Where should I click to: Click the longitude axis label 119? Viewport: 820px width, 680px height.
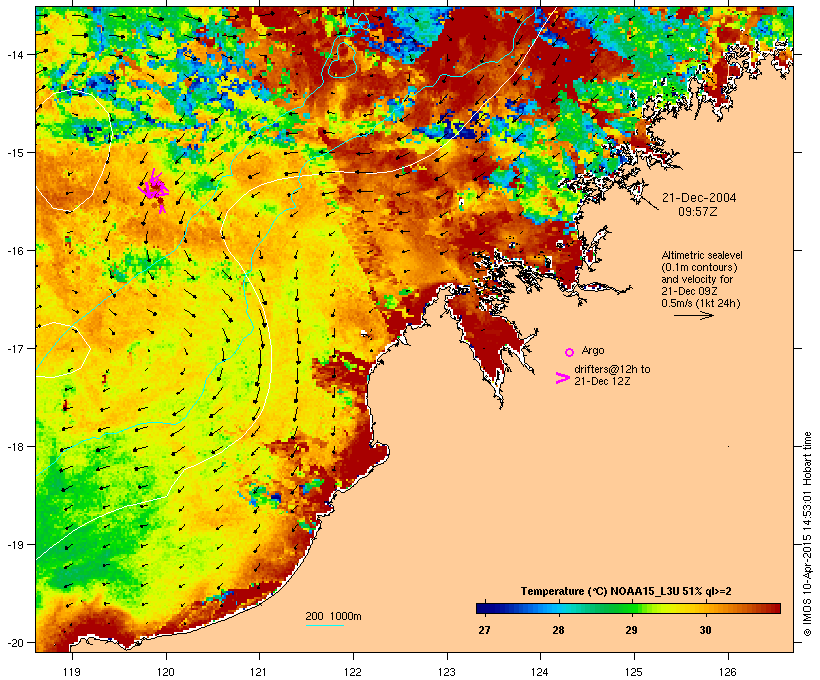72,672
